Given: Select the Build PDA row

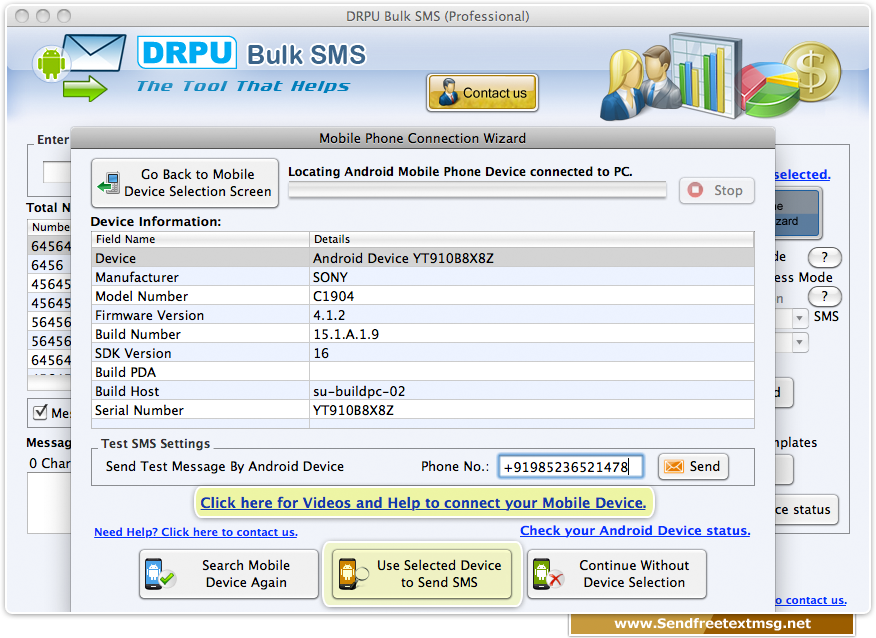Looking at the screenshot, I should point(422,372).
